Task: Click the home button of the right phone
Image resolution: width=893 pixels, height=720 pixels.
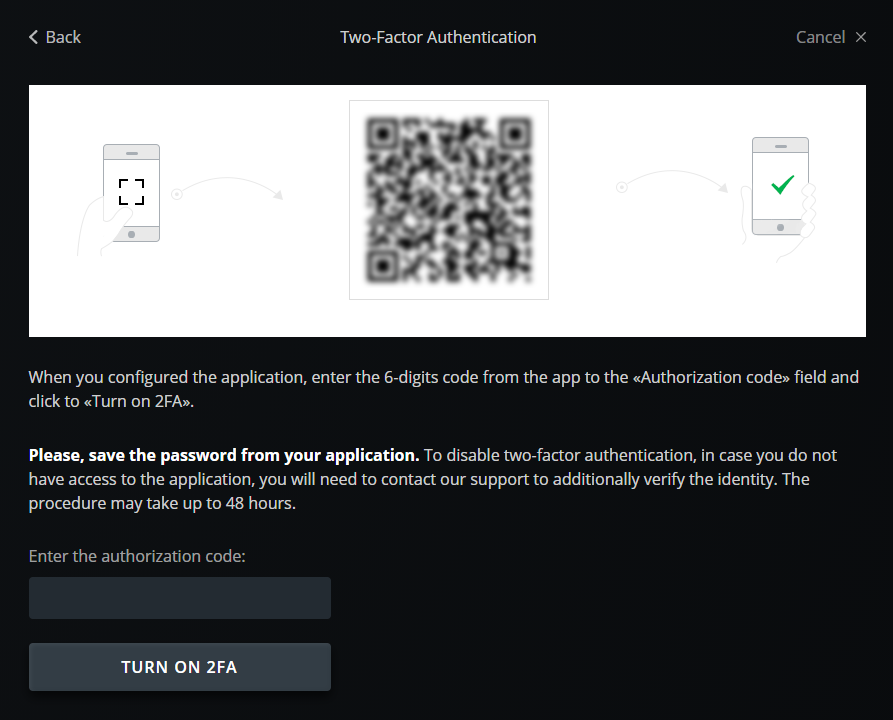Action: (780, 227)
